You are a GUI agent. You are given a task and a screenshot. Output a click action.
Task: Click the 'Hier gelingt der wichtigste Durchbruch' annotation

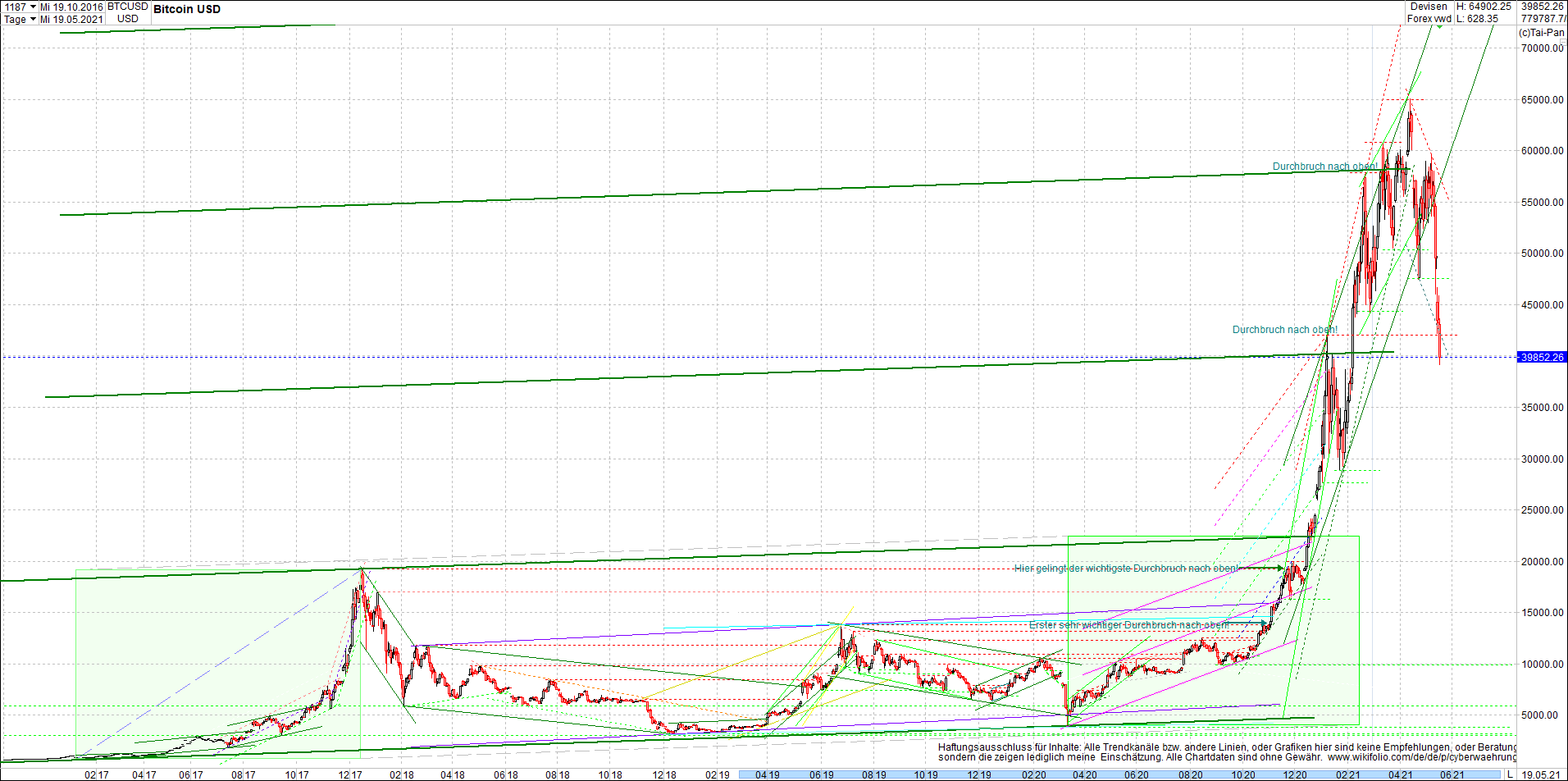(1126, 569)
